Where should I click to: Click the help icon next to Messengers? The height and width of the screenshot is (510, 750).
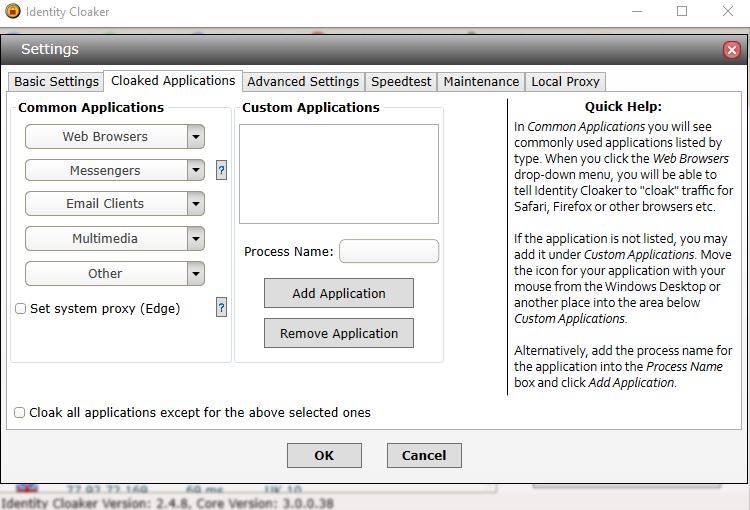click(x=221, y=170)
